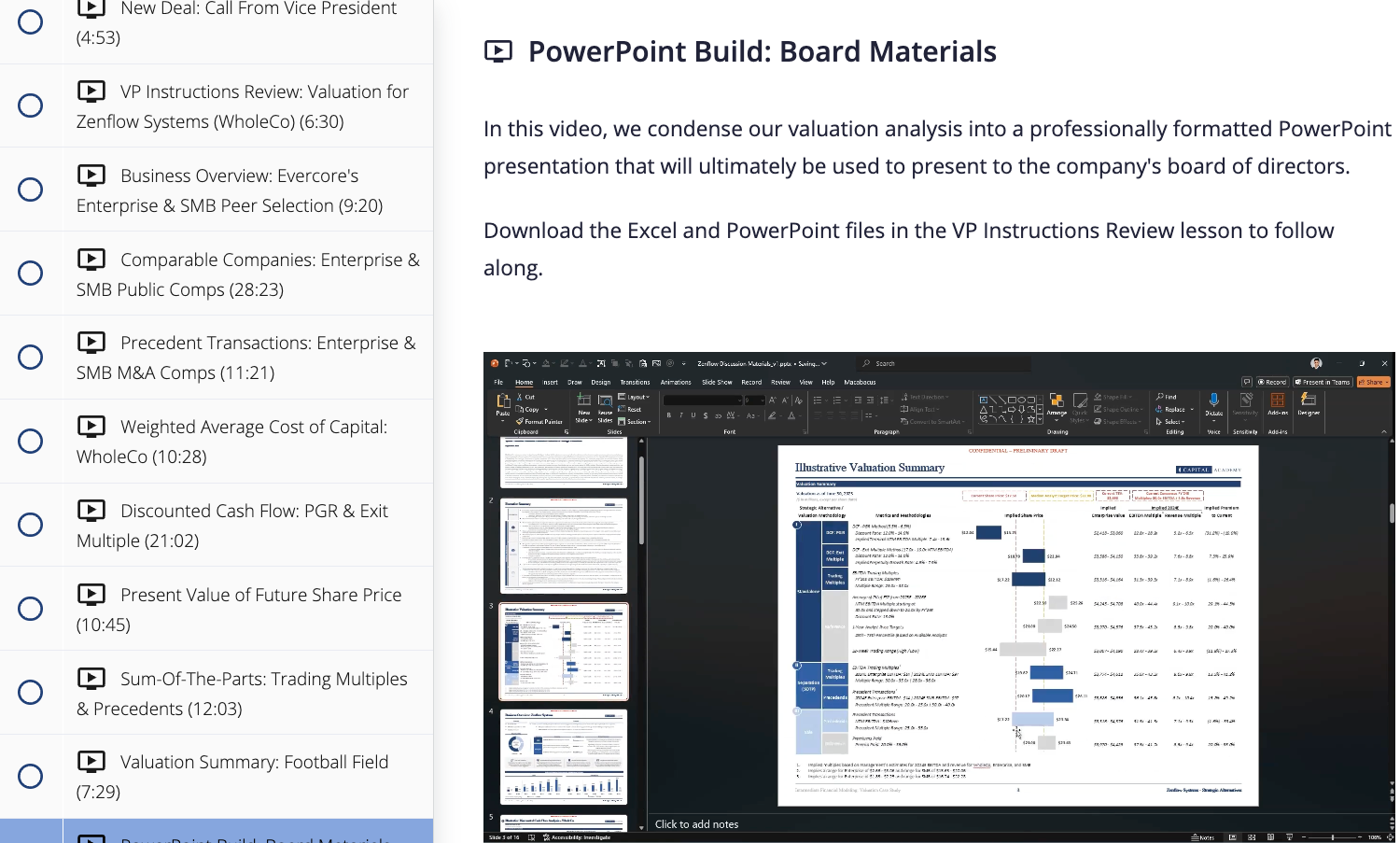Check off Precedent Transactions lesson circle

tap(31, 357)
